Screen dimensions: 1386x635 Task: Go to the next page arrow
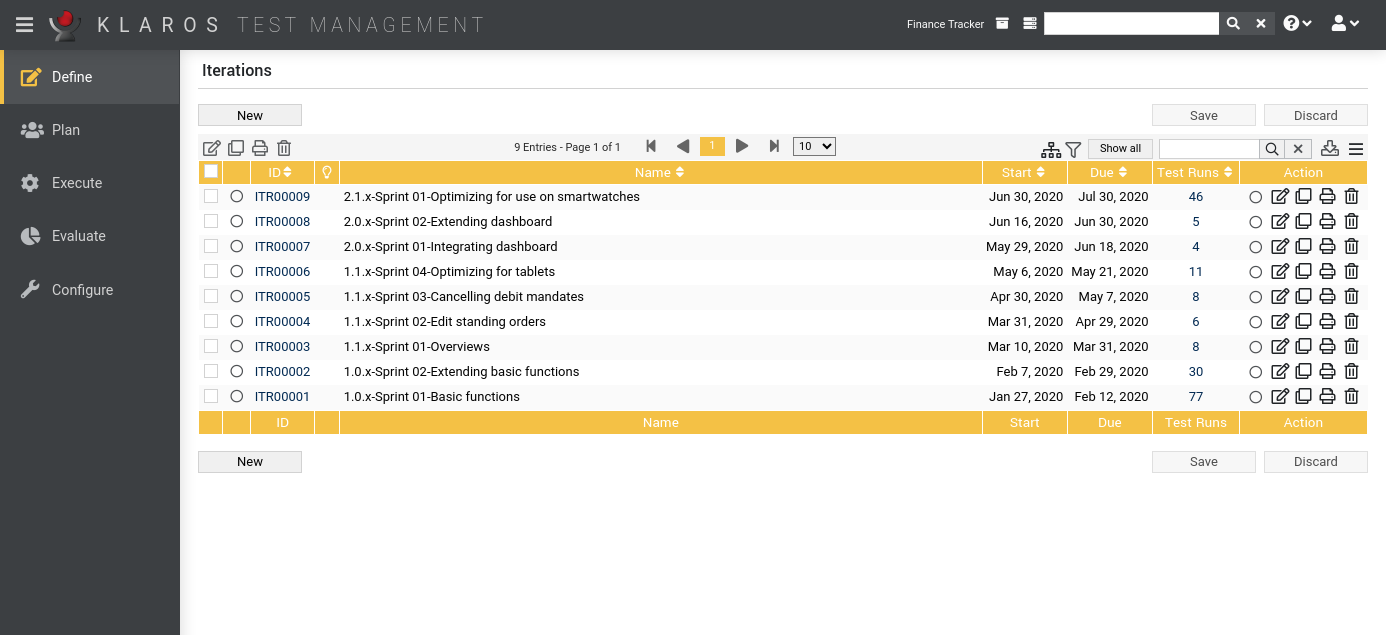(742, 147)
